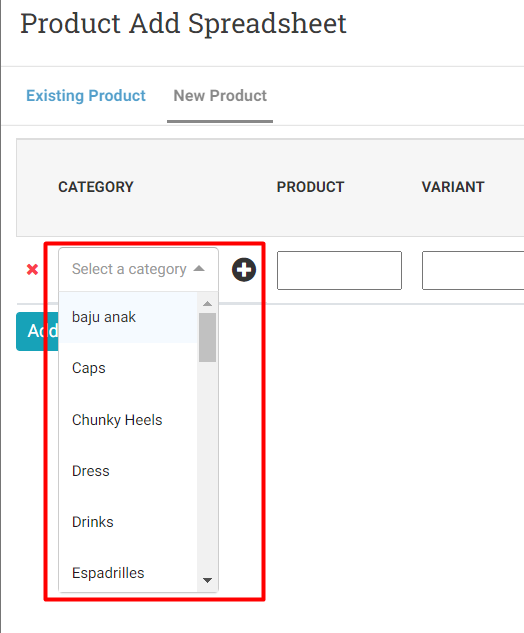Open the New Product tab
Image resolution: width=524 pixels, height=633 pixels.
220,96
